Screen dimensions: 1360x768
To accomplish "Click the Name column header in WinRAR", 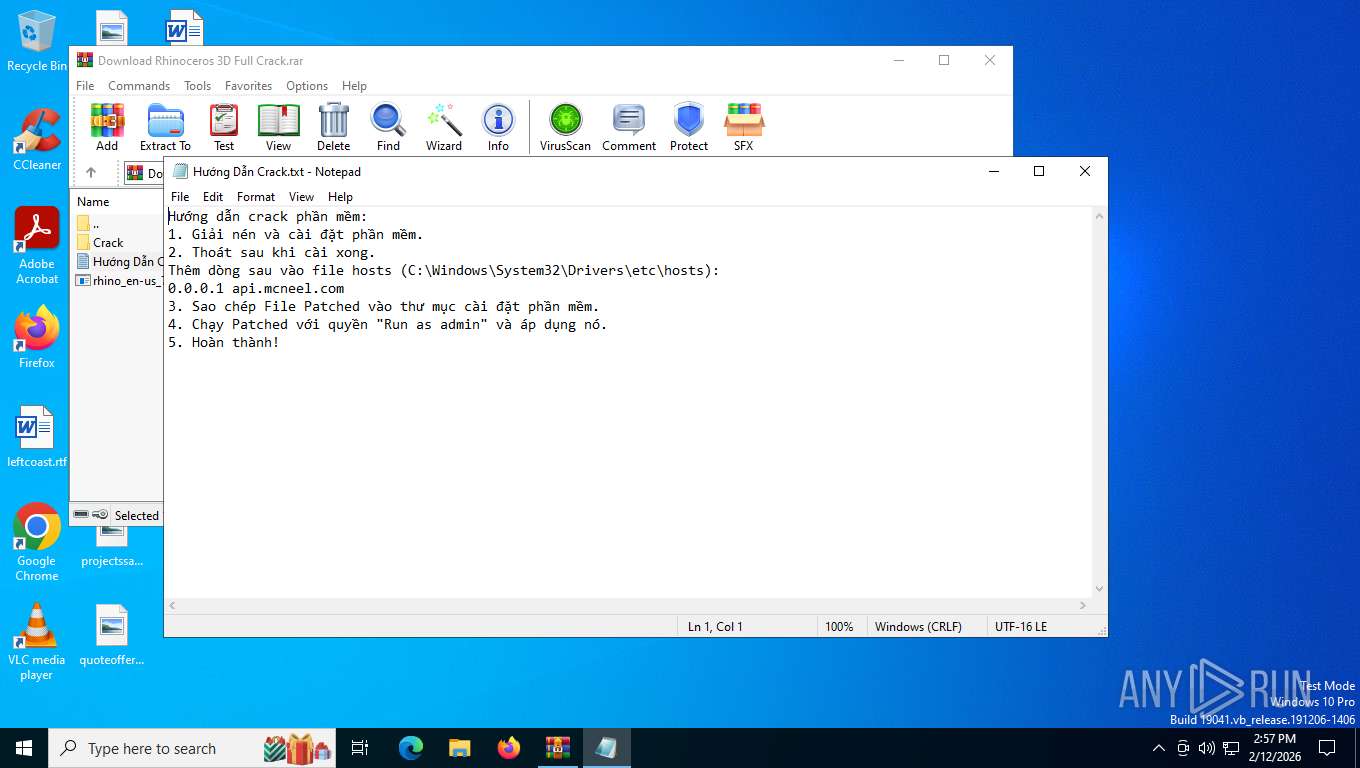I will click(x=93, y=201).
